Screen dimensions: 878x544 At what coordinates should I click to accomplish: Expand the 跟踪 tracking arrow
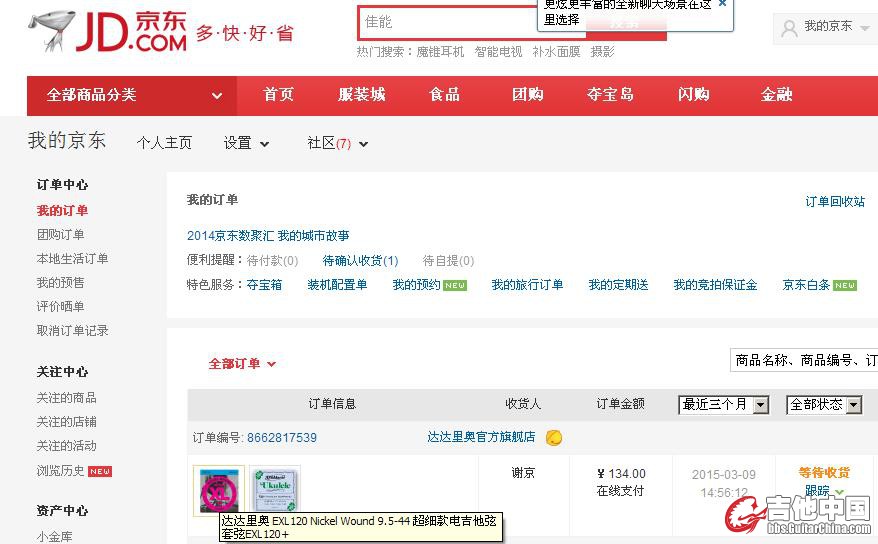point(839,492)
